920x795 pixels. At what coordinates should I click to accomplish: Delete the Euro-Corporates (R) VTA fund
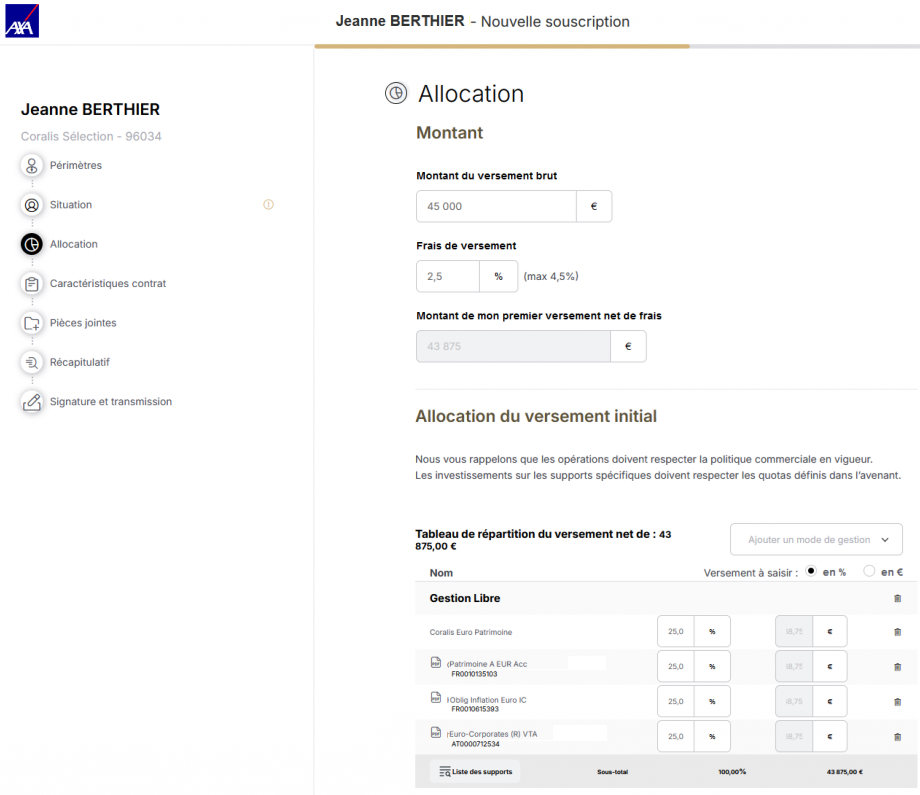pyautogui.click(x=896, y=737)
